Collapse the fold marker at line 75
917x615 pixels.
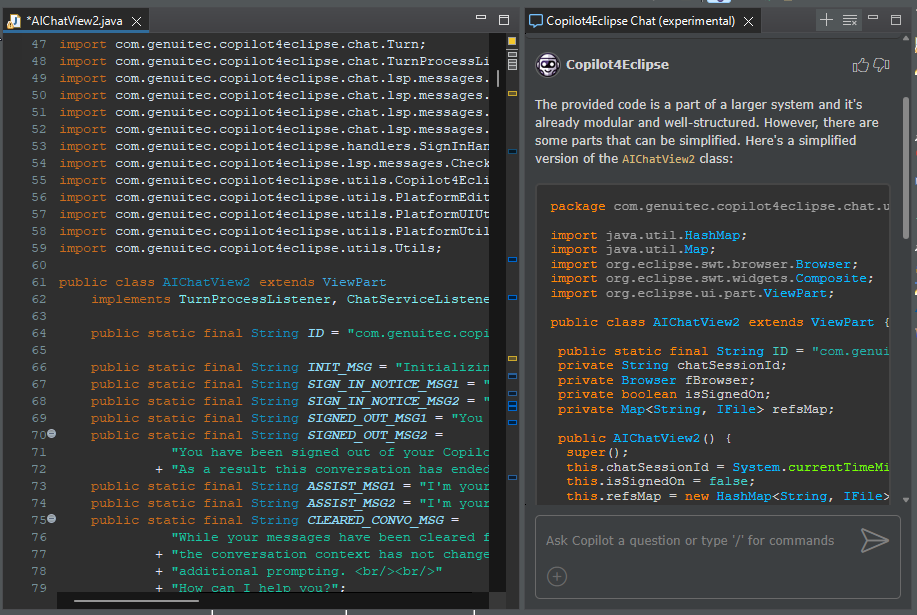click(x=51, y=520)
